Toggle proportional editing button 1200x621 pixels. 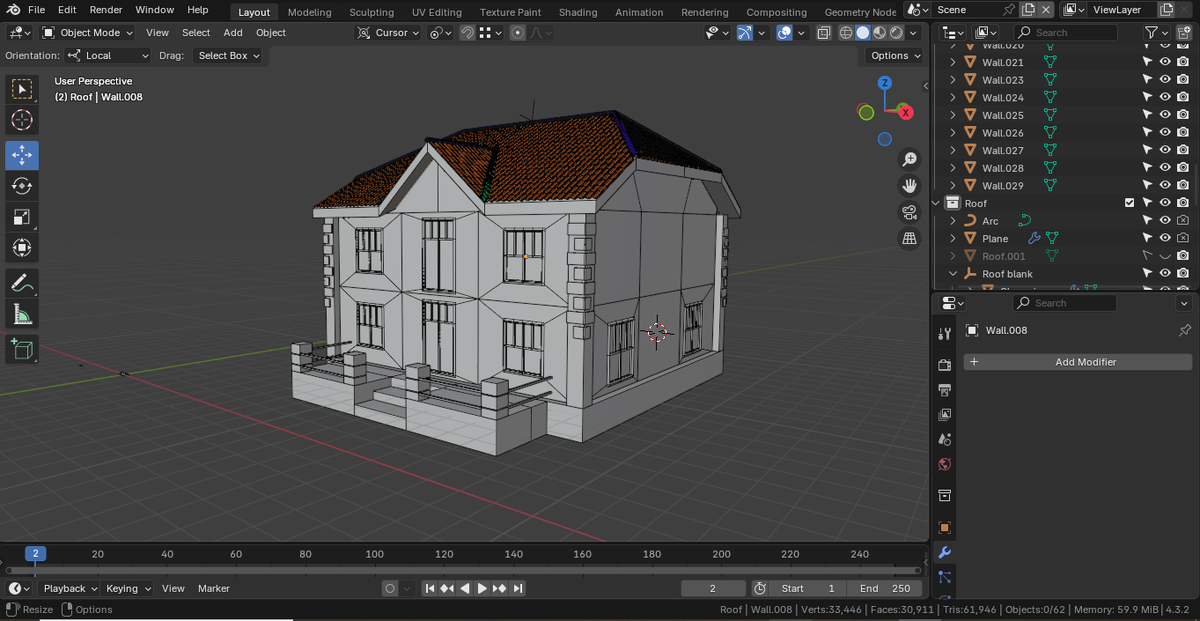click(x=517, y=33)
